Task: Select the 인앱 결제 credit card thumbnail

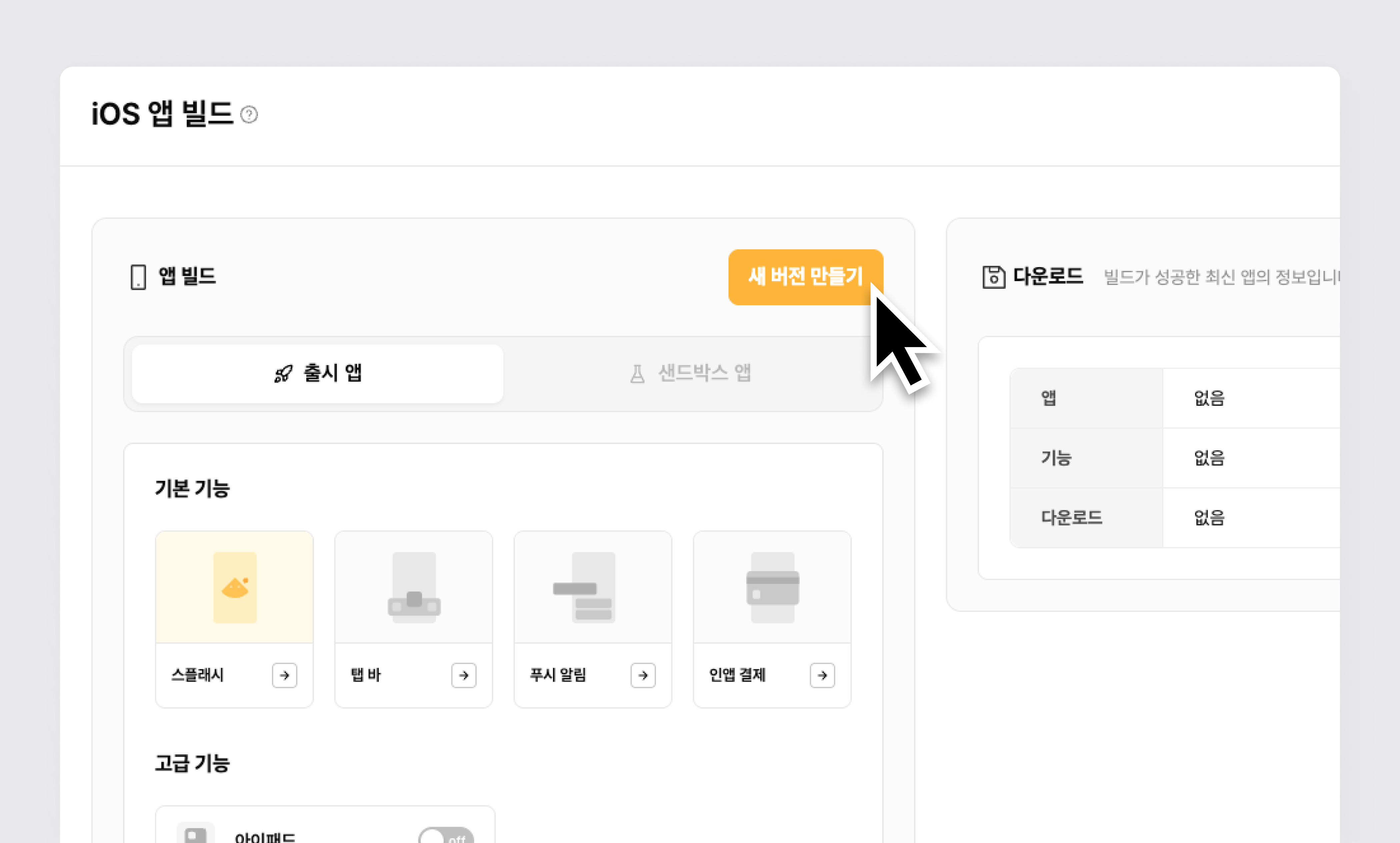Action: [x=772, y=587]
